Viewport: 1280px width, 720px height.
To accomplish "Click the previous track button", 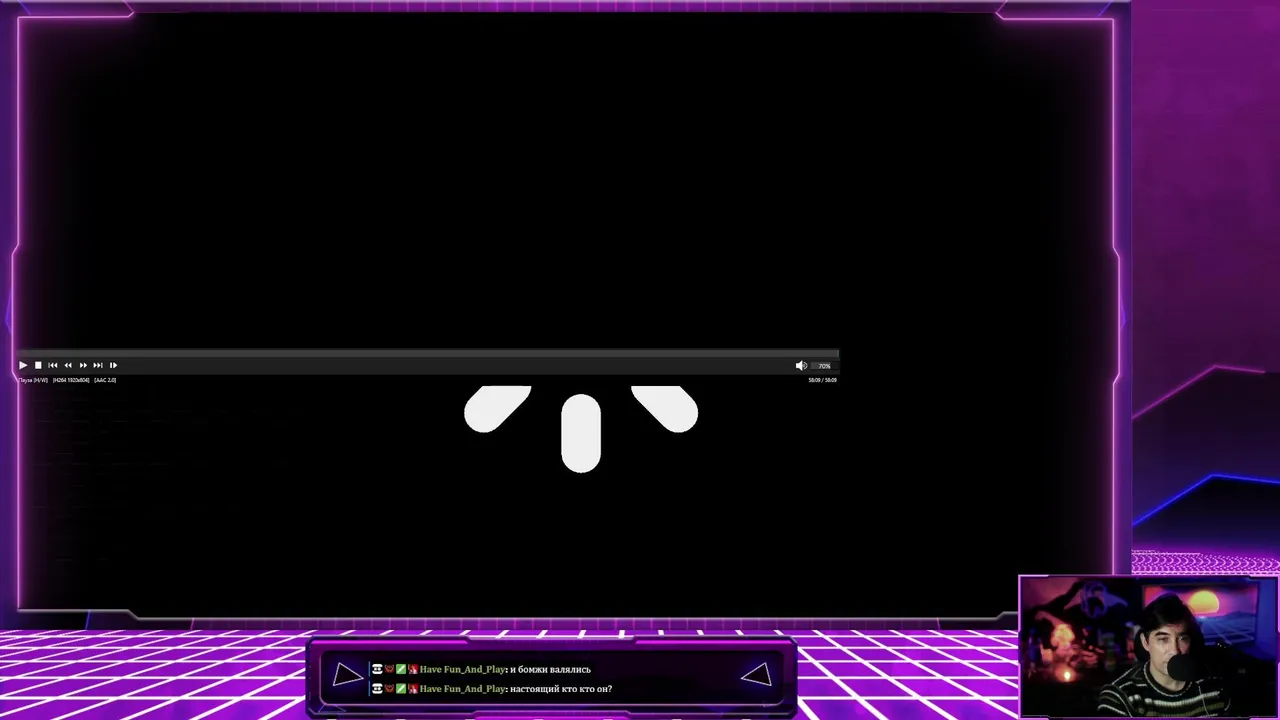I will pos(53,365).
